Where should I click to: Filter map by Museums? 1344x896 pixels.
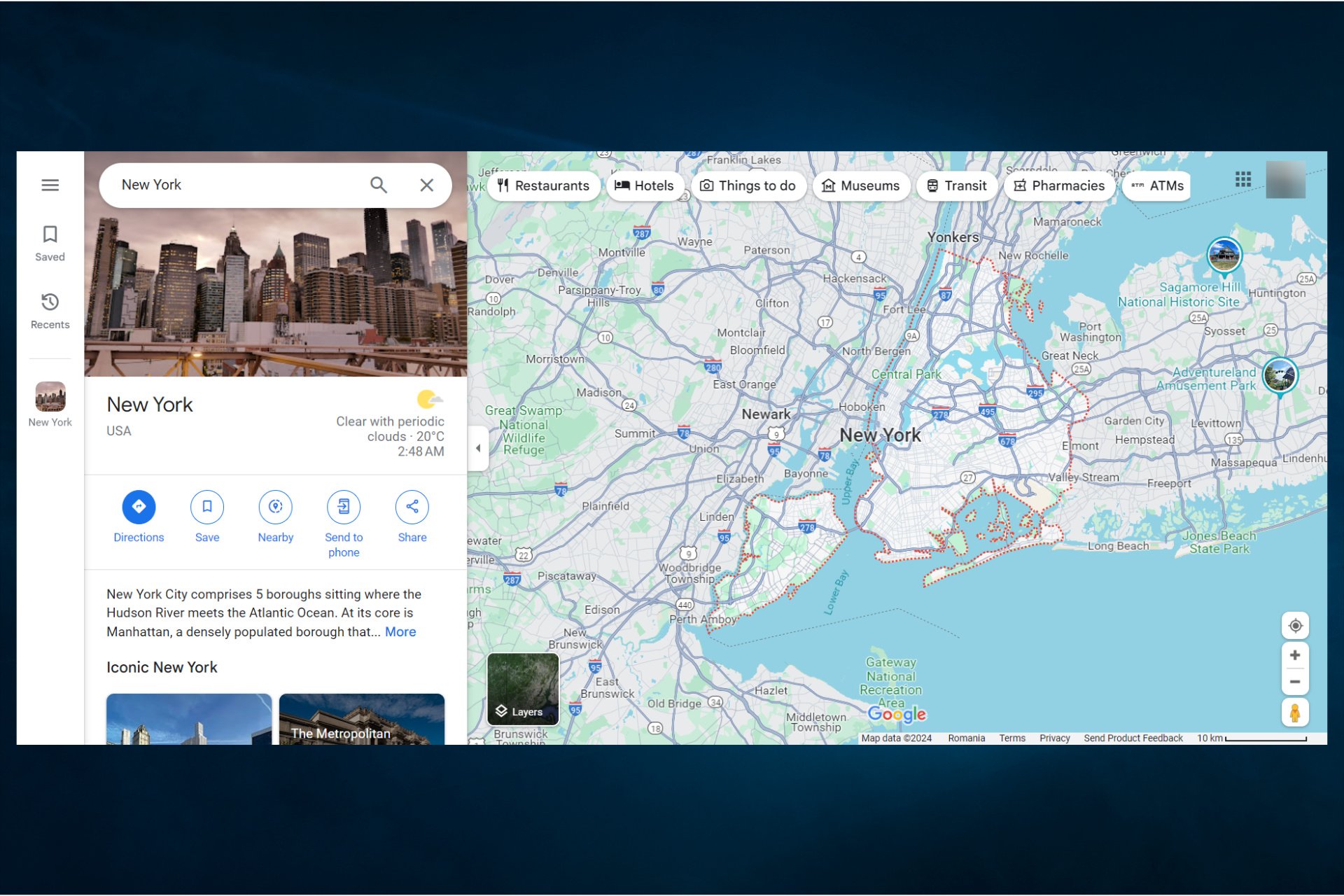coord(860,185)
